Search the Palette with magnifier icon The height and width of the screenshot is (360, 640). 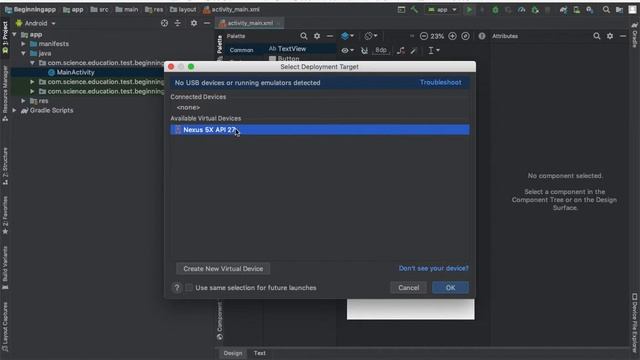tap(304, 36)
